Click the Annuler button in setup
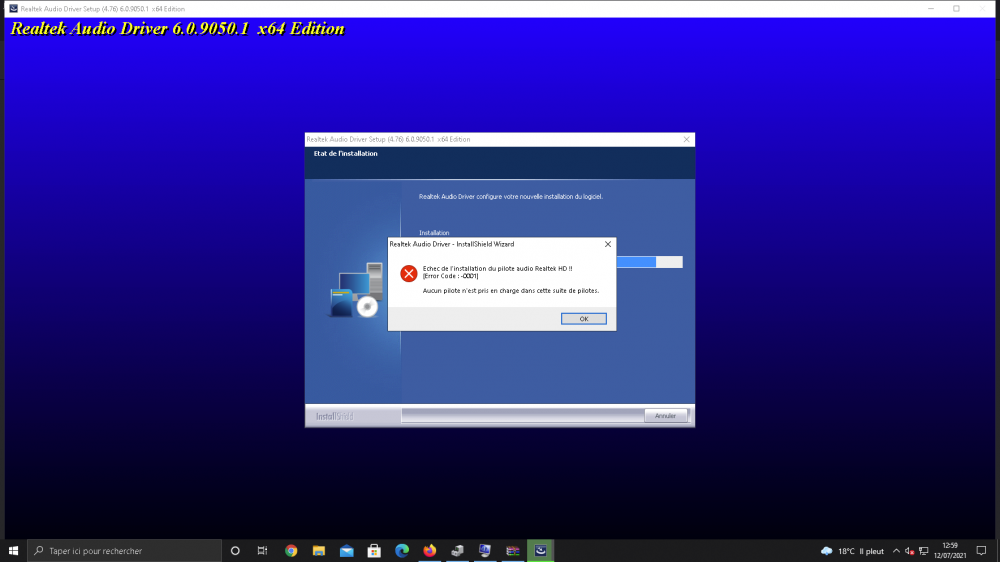The image size is (1000, 562). pos(666,415)
